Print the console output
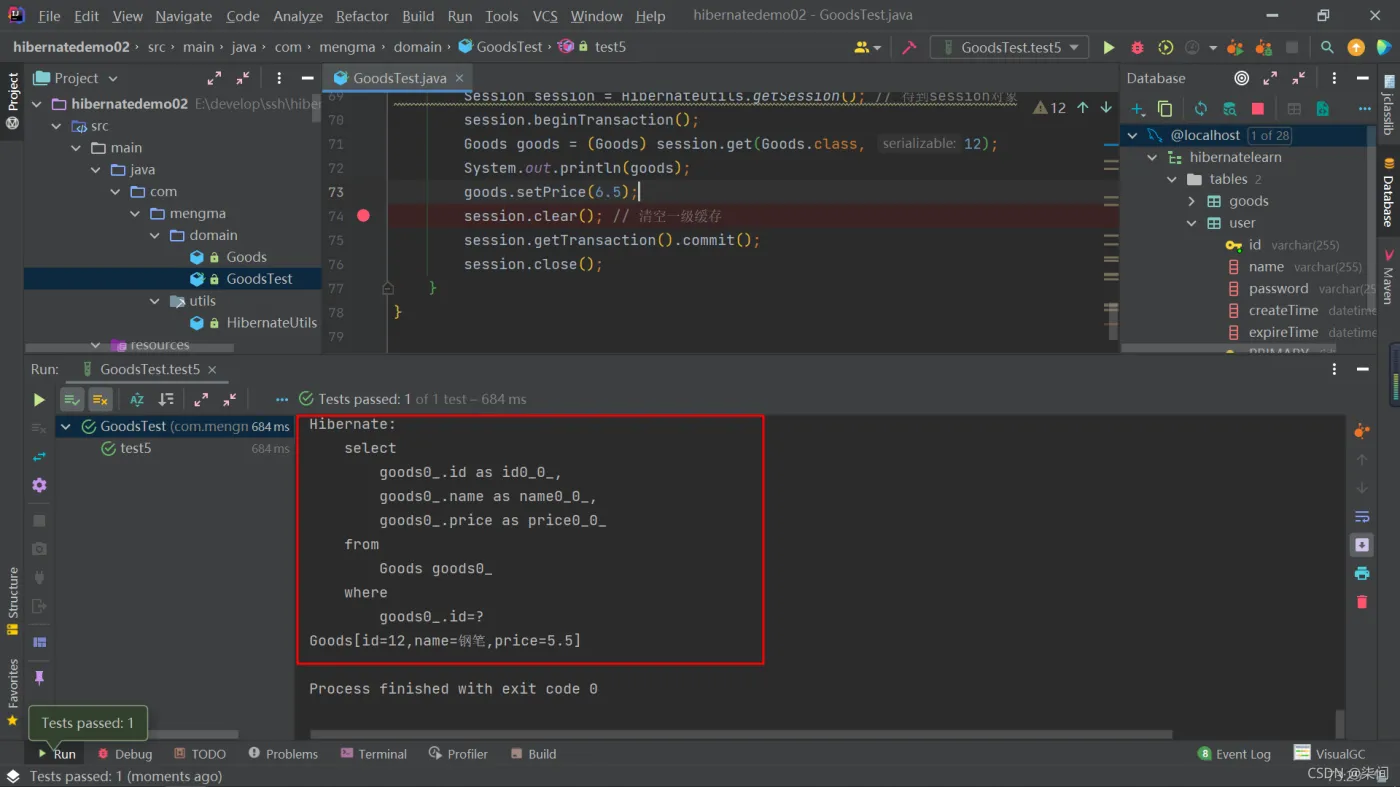 click(x=1362, y=573)
